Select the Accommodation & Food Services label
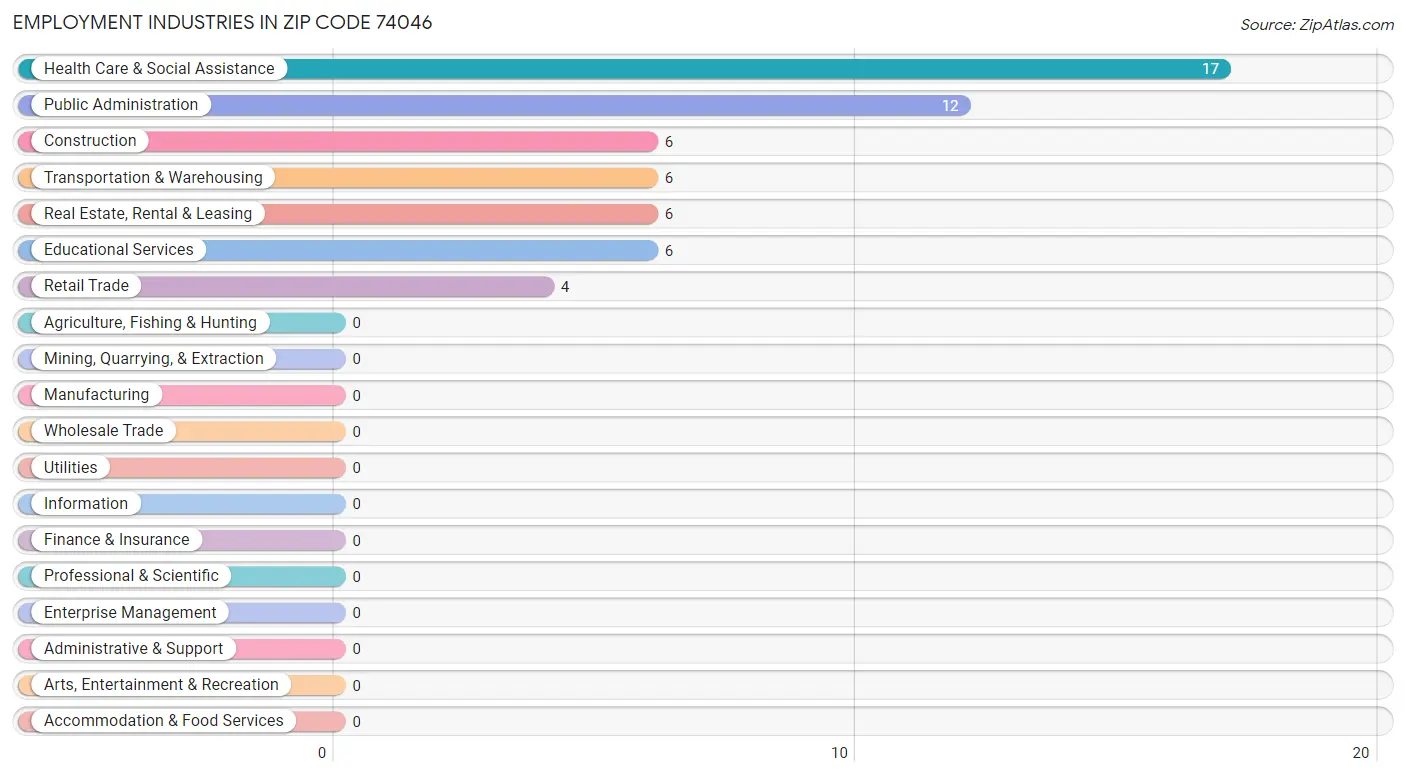The height and width of the screenshot is (776, 1406). coord(164,720)
